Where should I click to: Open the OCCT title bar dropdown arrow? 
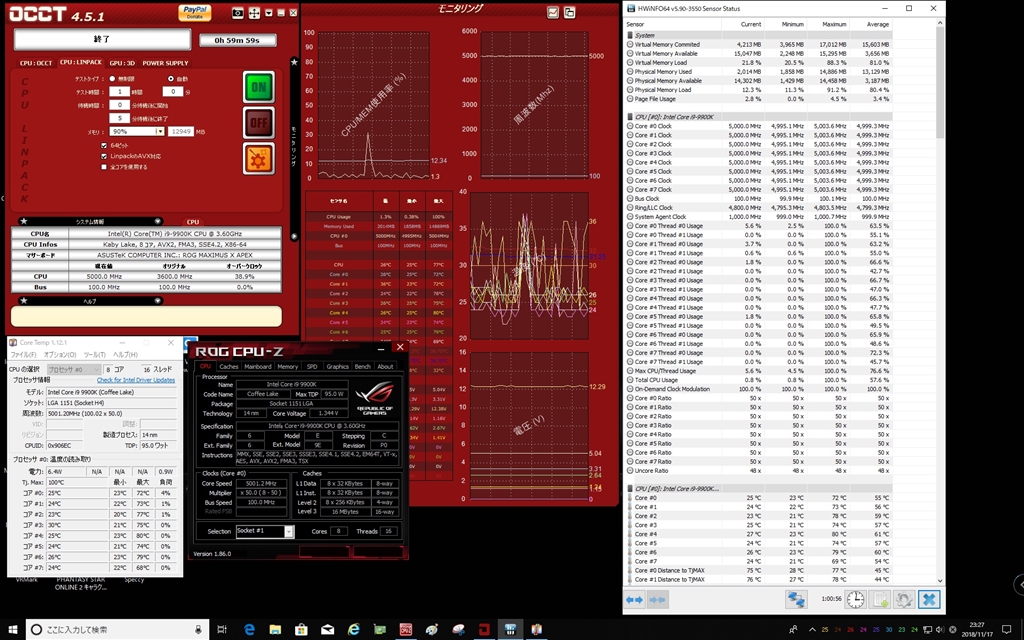(268, 12)
